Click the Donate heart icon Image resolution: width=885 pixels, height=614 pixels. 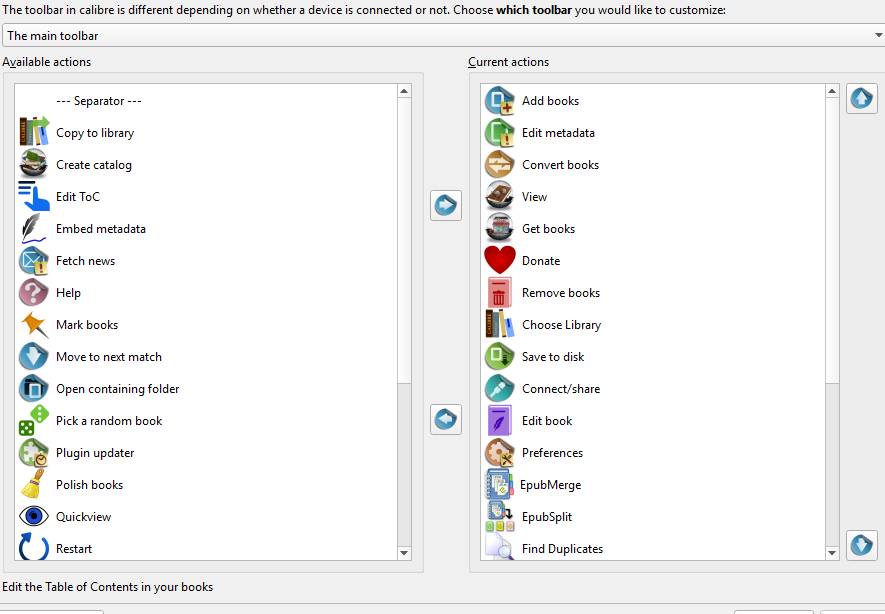[x=500, y=260]
